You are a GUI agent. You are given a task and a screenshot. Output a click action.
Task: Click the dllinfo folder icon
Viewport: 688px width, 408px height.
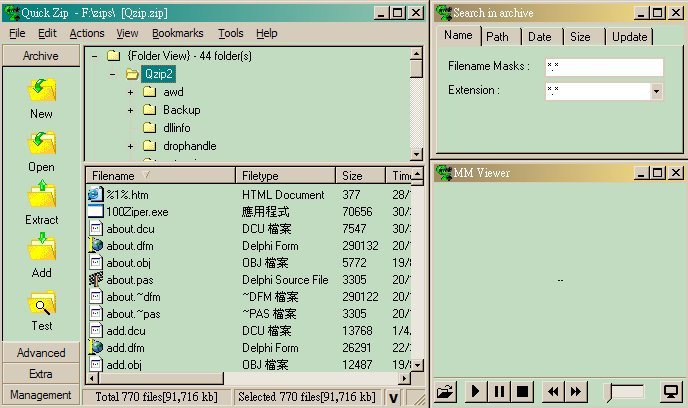pos(150,128)
